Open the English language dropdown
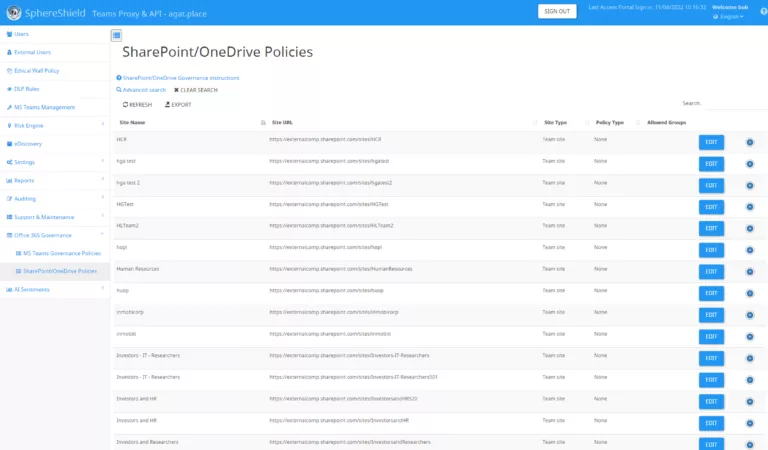This screenshot has width=768, height=450. (728, 17)
